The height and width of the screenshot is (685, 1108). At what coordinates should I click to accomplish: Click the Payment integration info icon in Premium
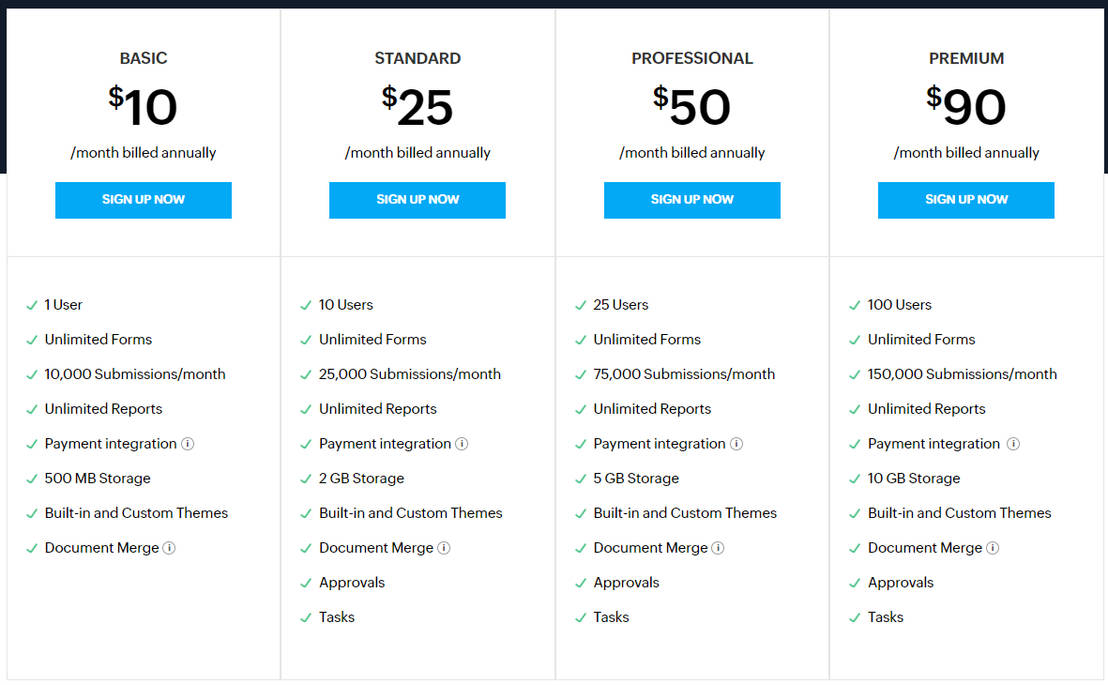1012,443
